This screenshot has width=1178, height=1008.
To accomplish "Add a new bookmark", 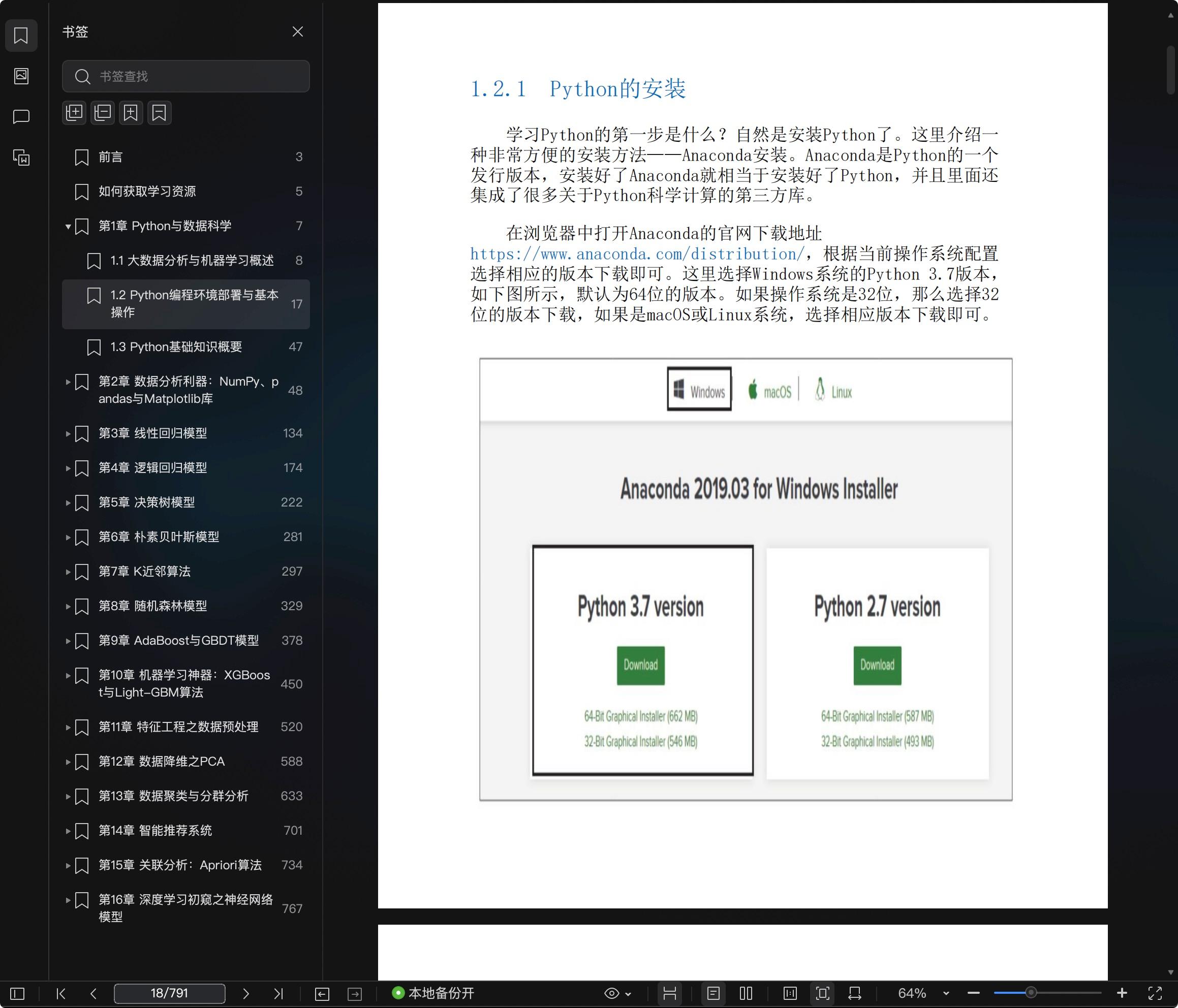I will (131, 113).
